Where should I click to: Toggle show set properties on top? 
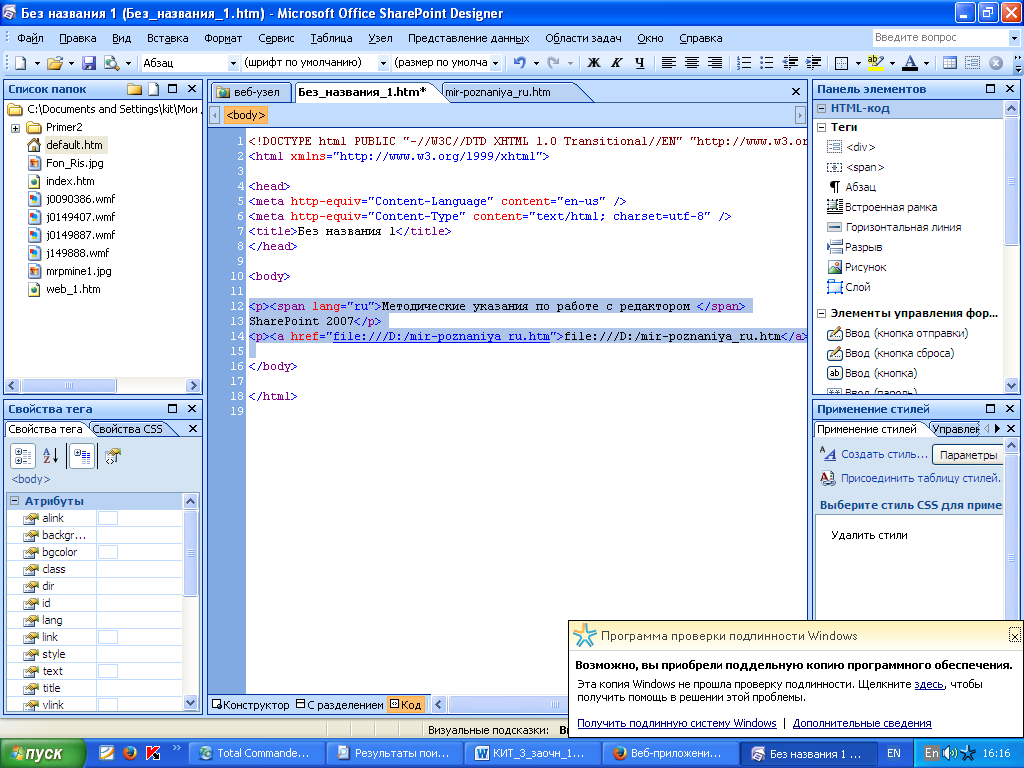click(82, 456)
